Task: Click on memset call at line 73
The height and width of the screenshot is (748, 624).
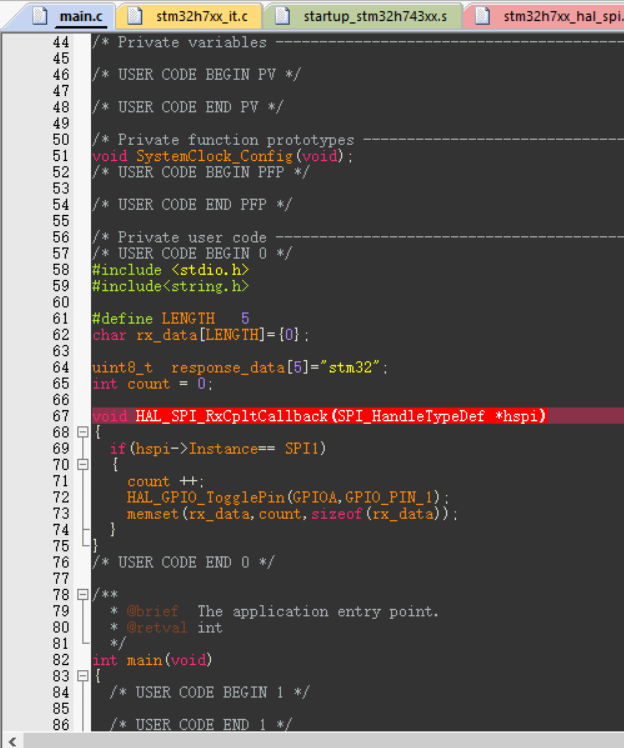Action: pyautogui.click(x=292, y=514)
